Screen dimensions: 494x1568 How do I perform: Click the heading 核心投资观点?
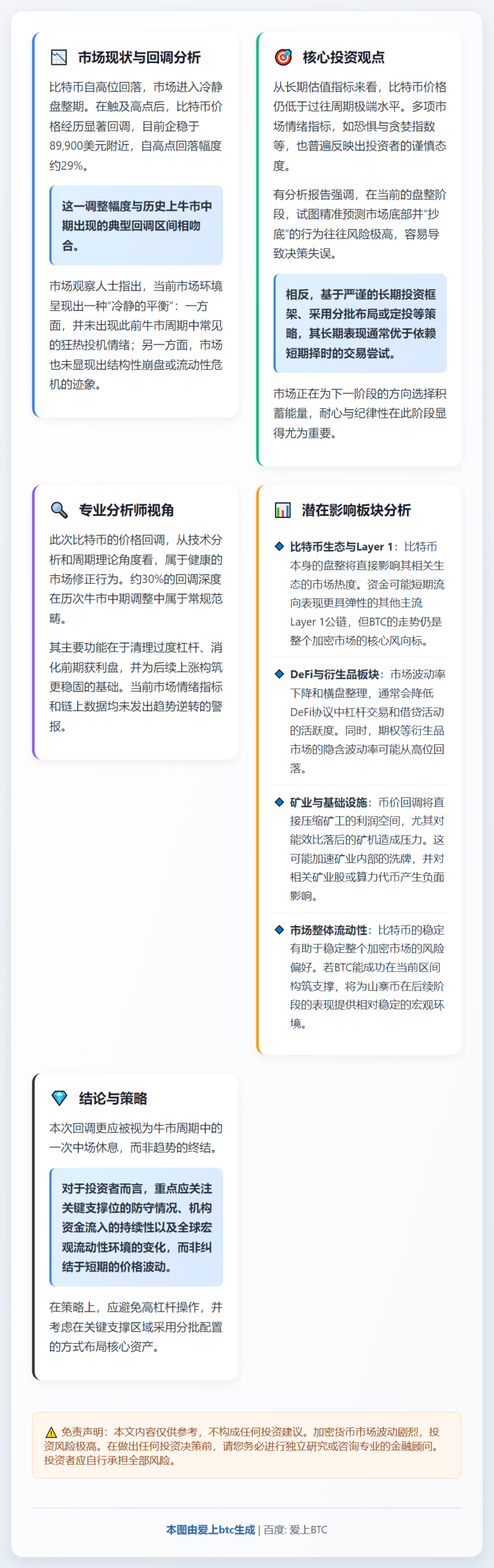(343, 58)
